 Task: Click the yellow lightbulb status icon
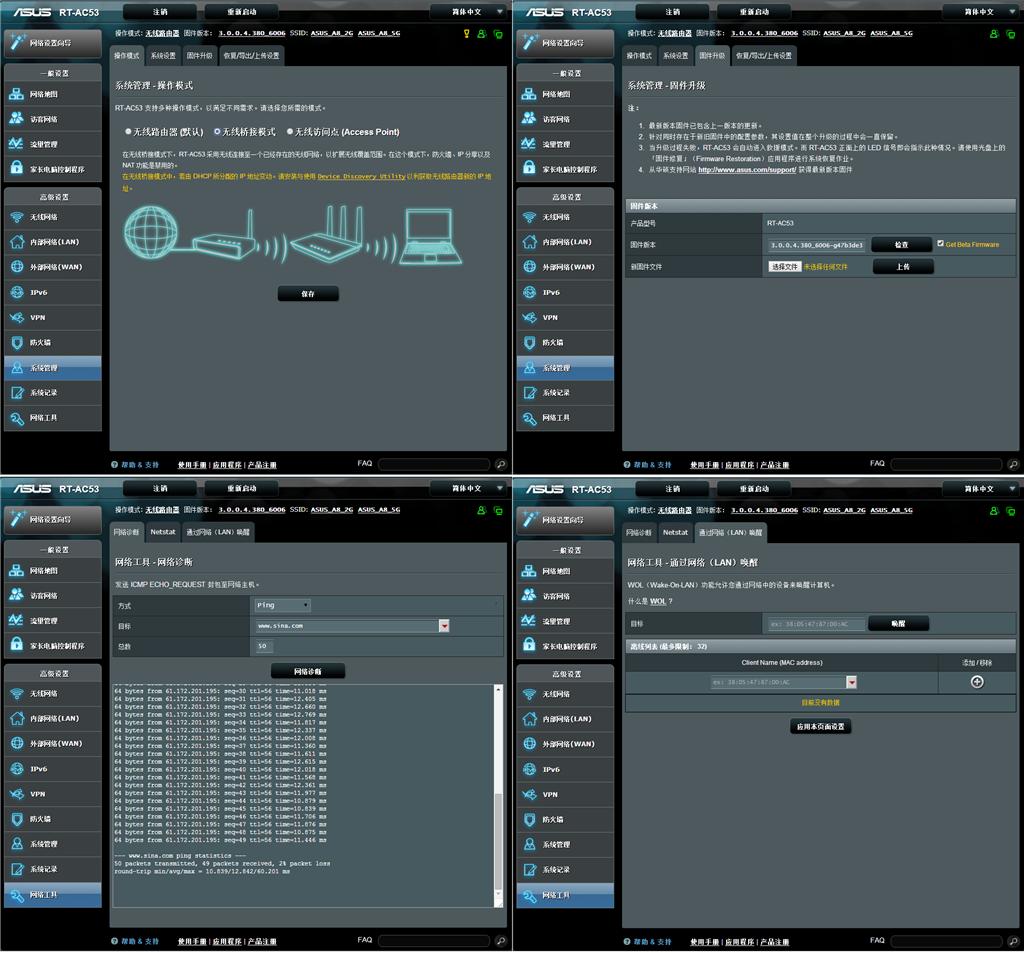click(466, 33)
